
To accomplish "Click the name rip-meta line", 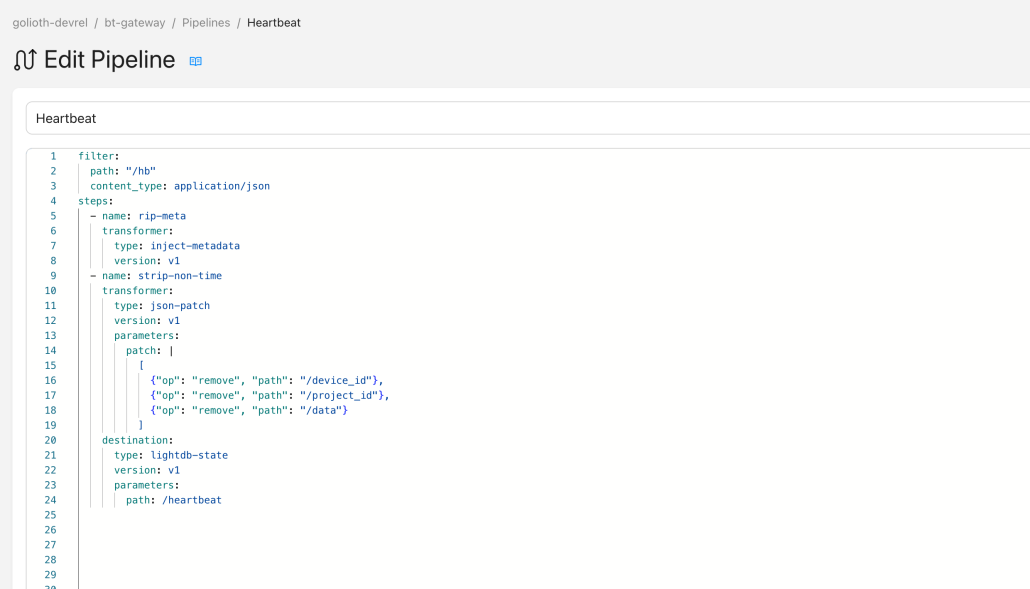I will 138,216.
